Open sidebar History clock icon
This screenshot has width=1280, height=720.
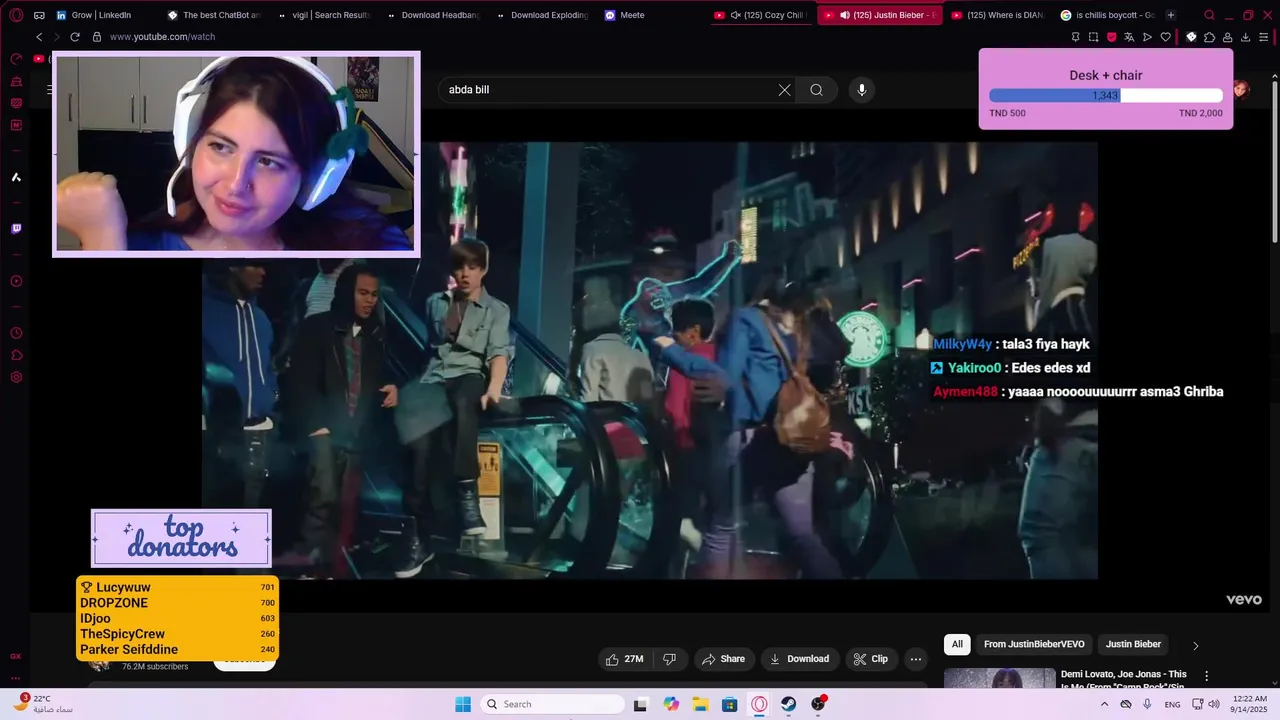point(16,333)
